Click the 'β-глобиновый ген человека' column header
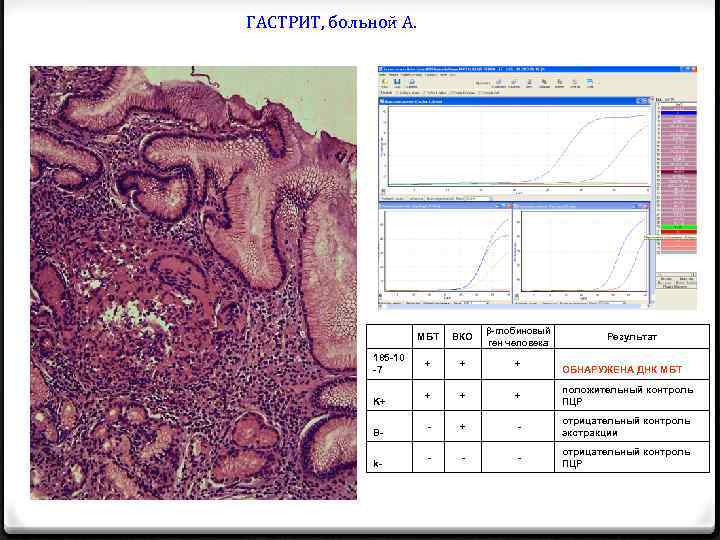The width and height of the screenshot is (720, 540). coord(518,337)
